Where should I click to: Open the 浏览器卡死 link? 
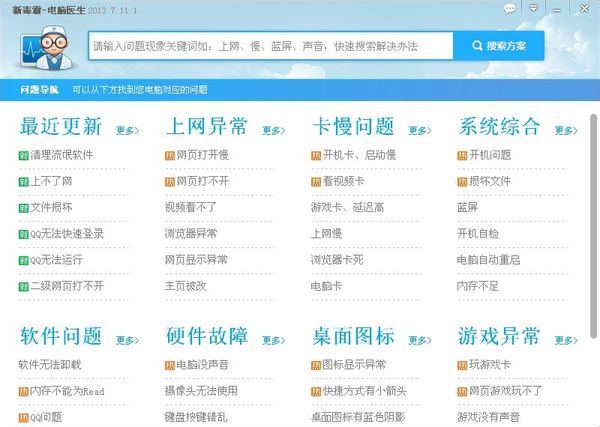(337, 260)
